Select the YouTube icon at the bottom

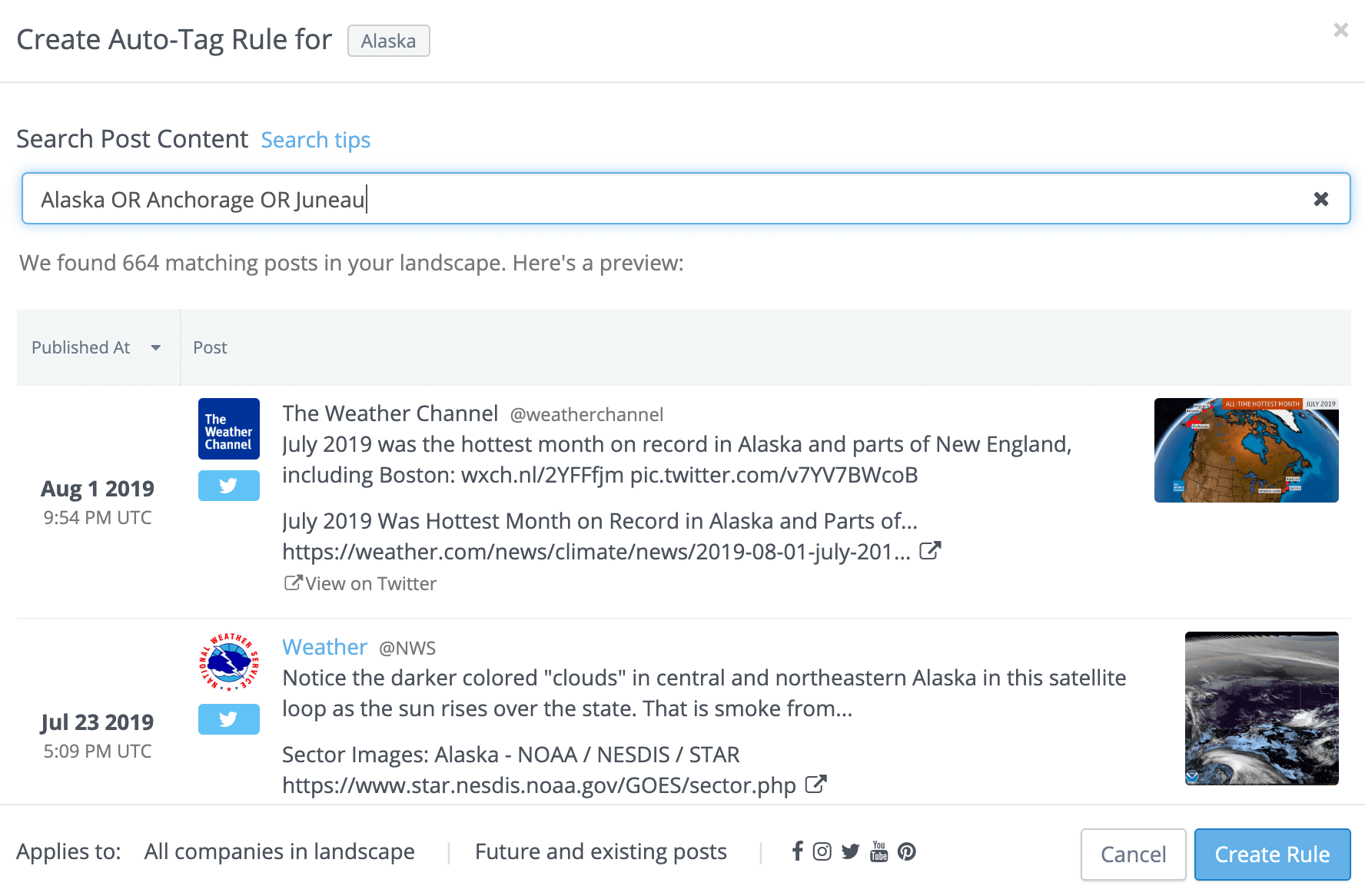tap(878, 851)
